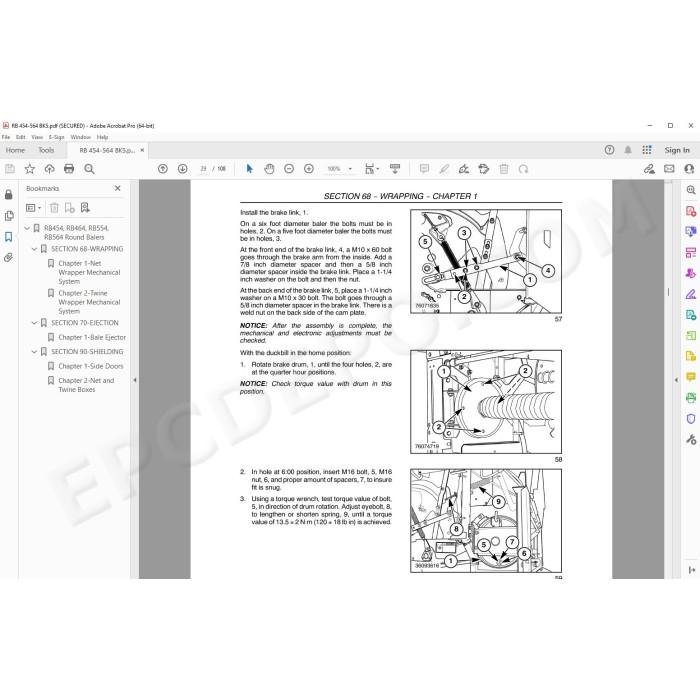Close the Bookmarks panel
The image size is (700, 700).
[117, 188]
